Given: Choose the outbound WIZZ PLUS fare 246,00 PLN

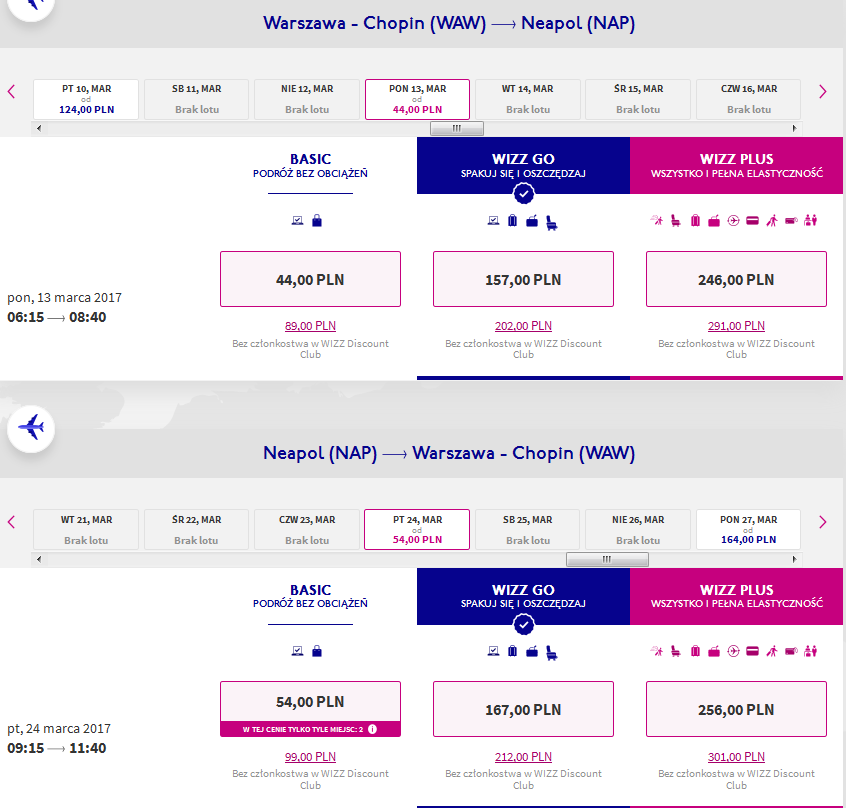Looking at the screenshot, I should point(736,279).
